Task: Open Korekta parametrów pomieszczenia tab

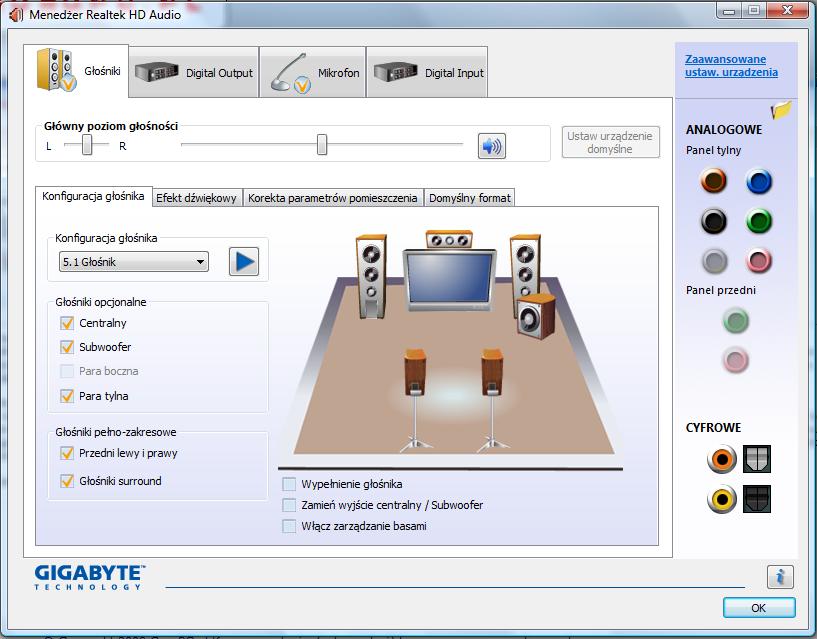Action: [x=333, y=198]
